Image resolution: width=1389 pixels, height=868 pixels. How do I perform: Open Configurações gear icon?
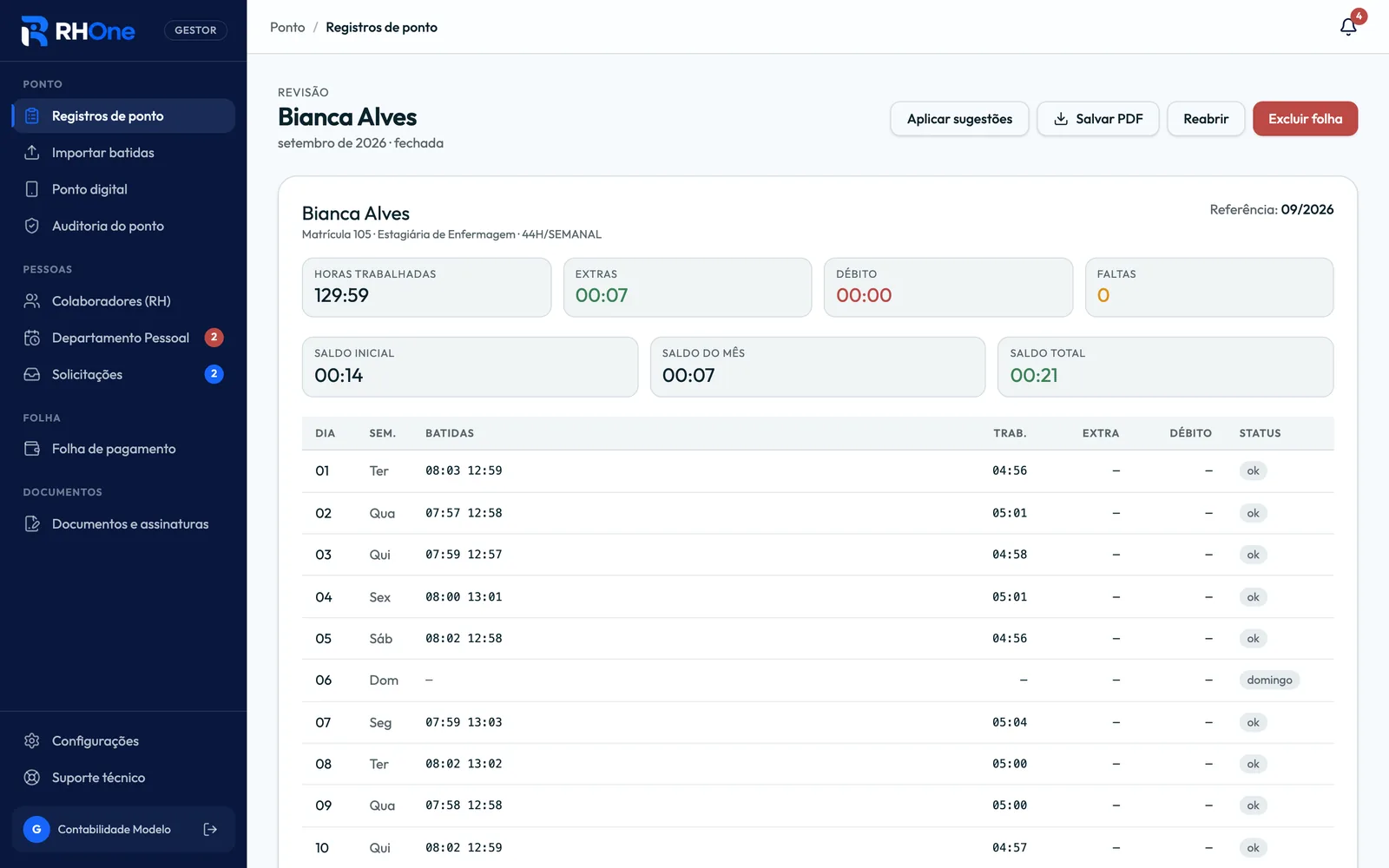pos(32,741)
